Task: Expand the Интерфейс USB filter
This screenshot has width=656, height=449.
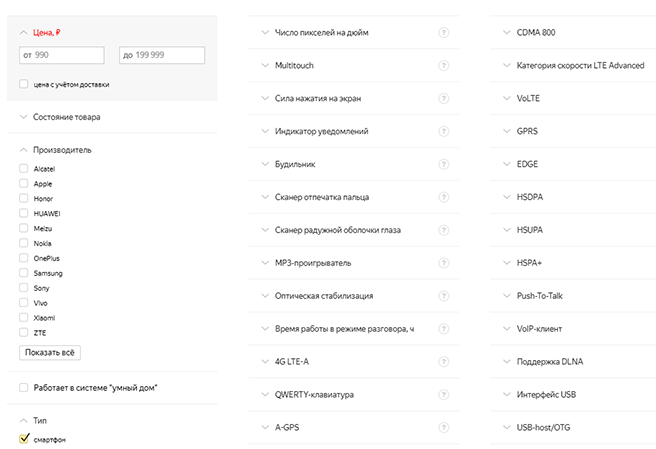Action: 545,394
